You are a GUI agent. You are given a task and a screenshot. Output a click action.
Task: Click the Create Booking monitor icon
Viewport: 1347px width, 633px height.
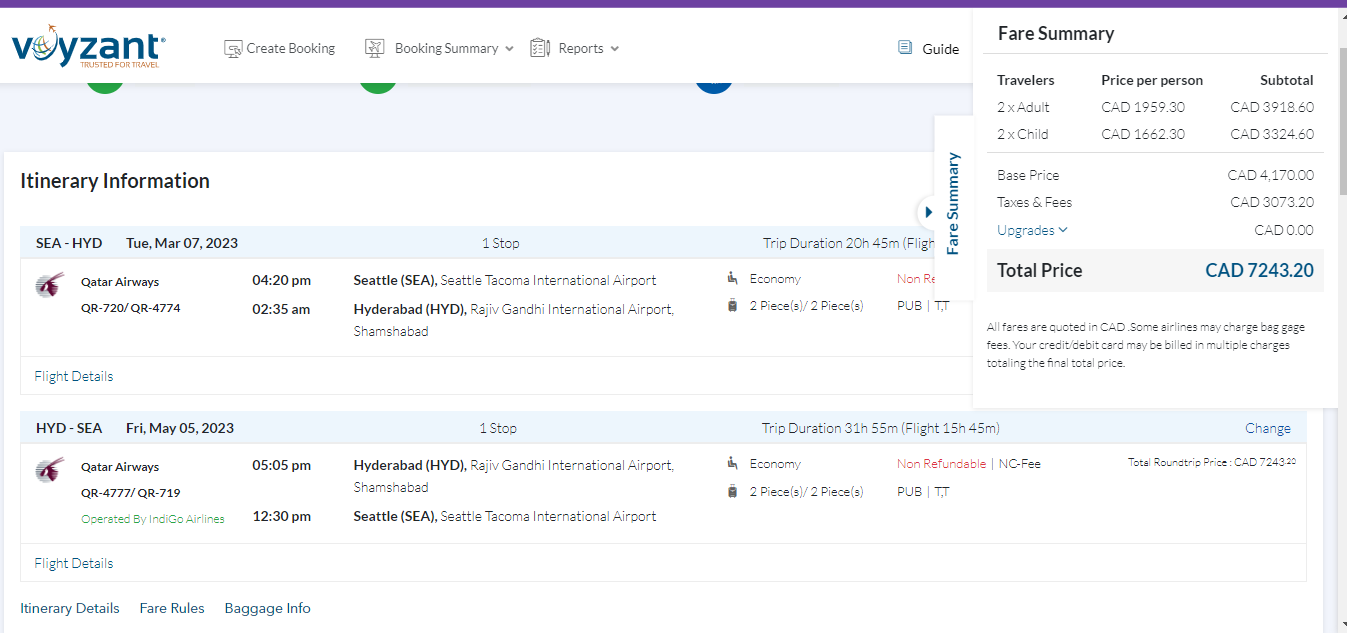233,48
